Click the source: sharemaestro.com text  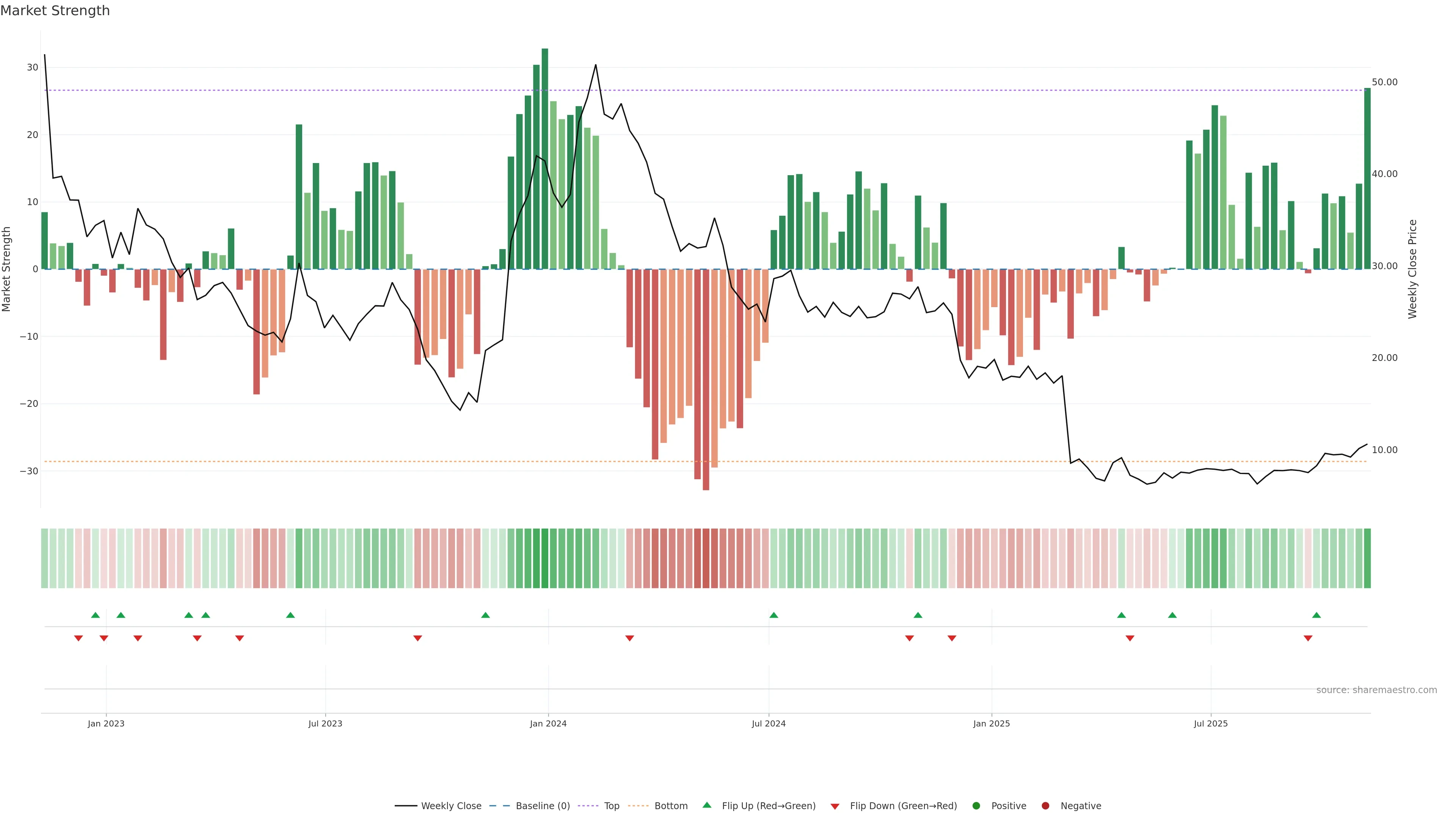[1376, 690]
